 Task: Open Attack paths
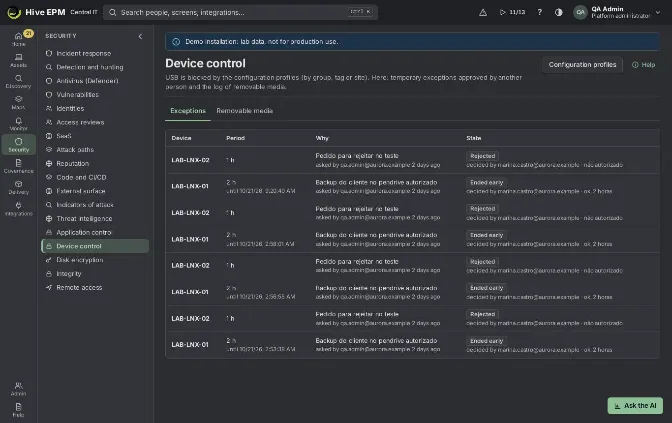click(x=95, y=150)
